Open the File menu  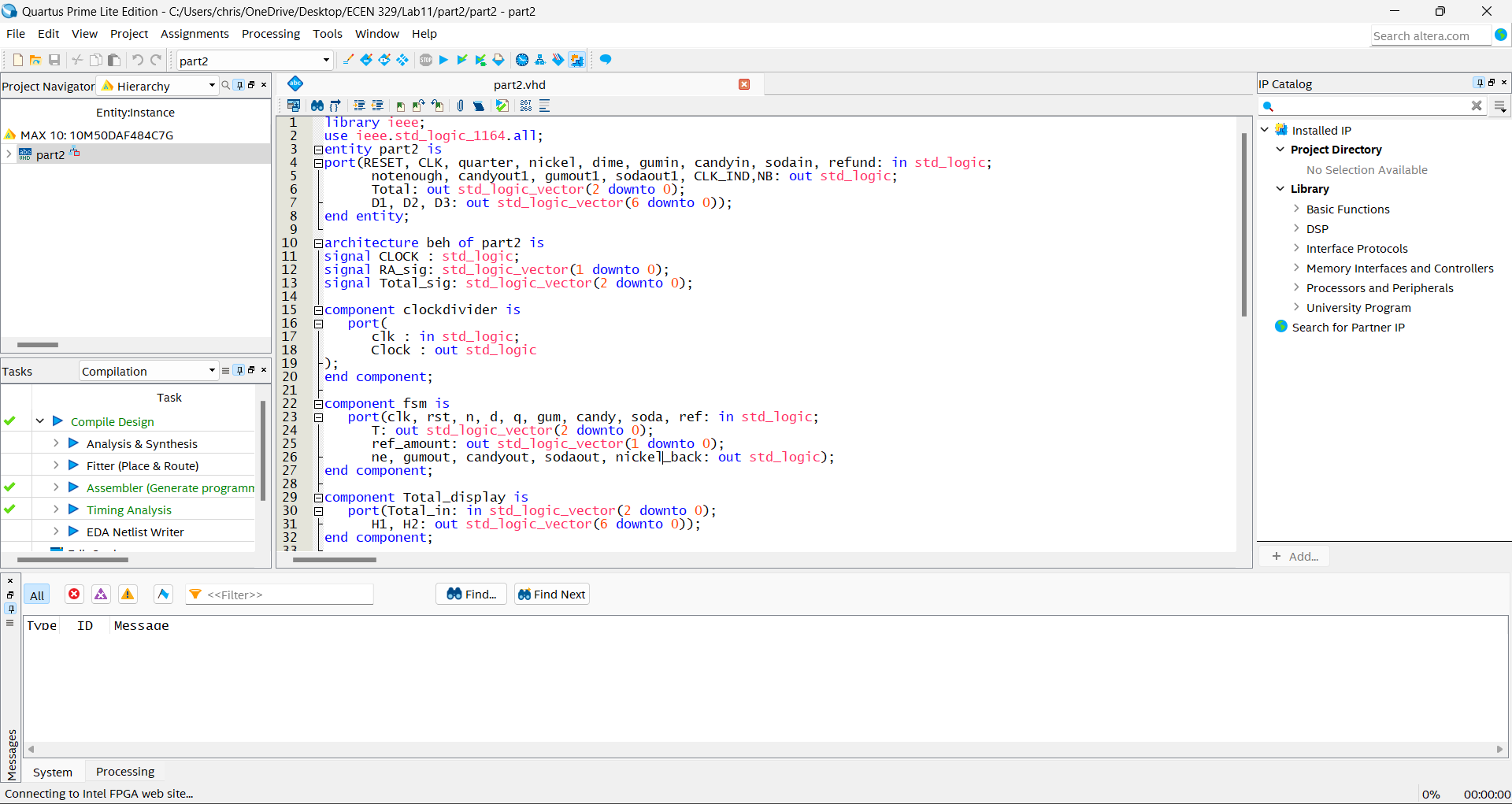click(16, 34)
